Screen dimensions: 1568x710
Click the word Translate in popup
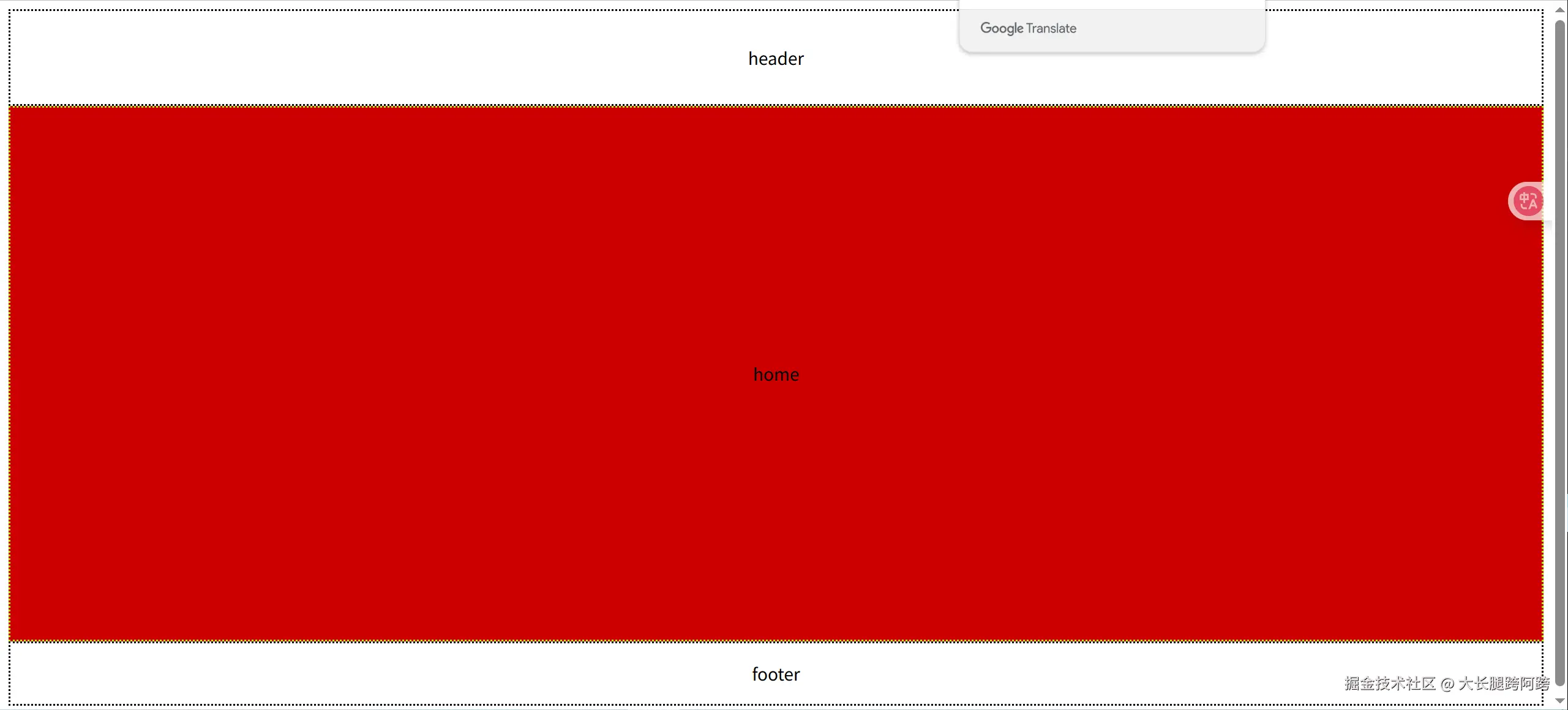click(1051, 28)
